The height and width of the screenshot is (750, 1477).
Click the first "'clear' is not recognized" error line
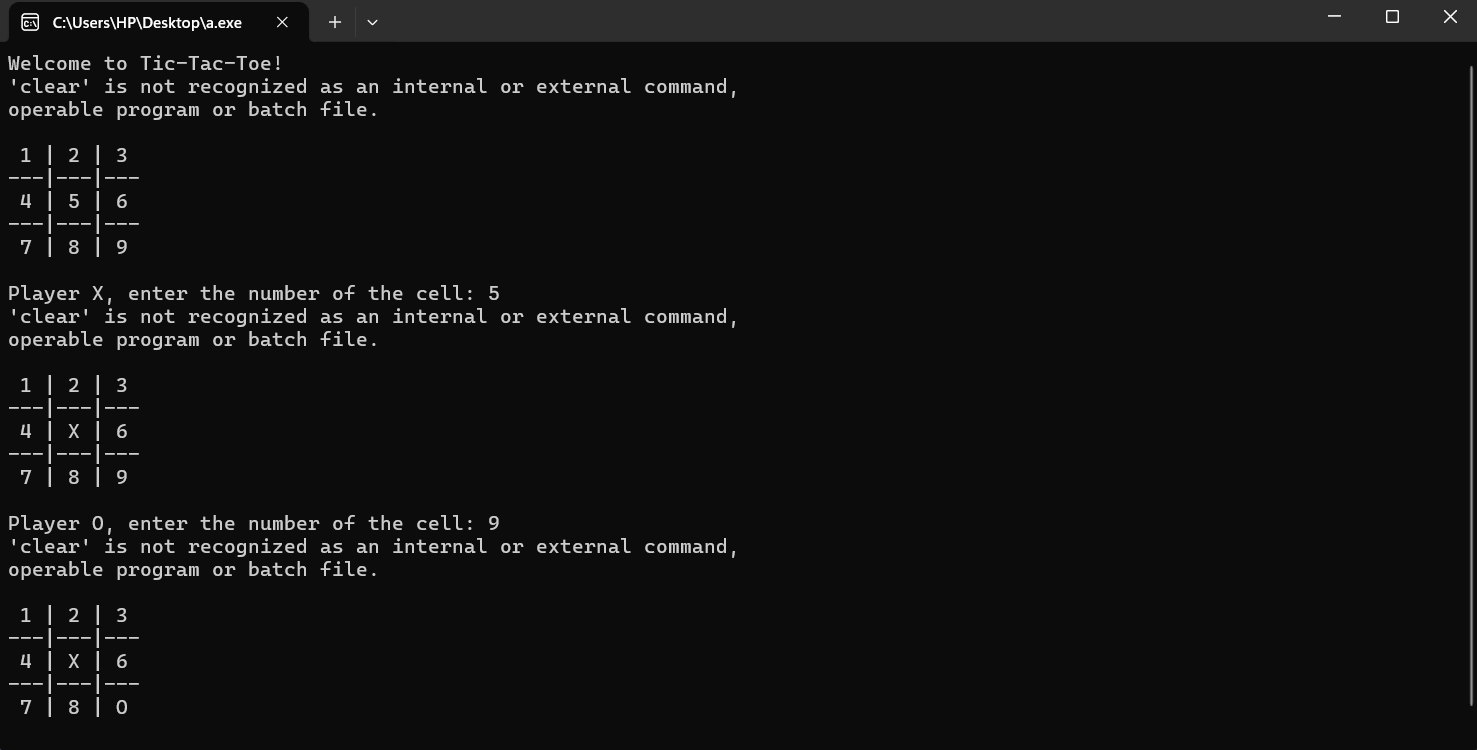pyautogui.click(x=372, y=87)
